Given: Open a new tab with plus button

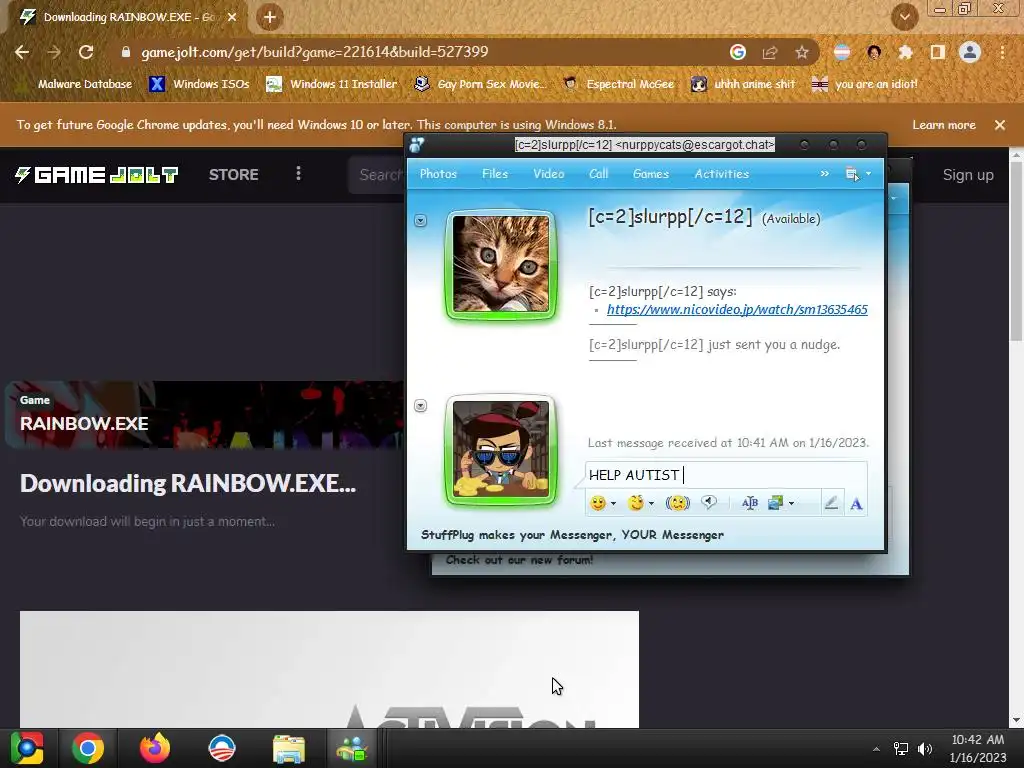Looking at the screenshot, I should point(270,17).
